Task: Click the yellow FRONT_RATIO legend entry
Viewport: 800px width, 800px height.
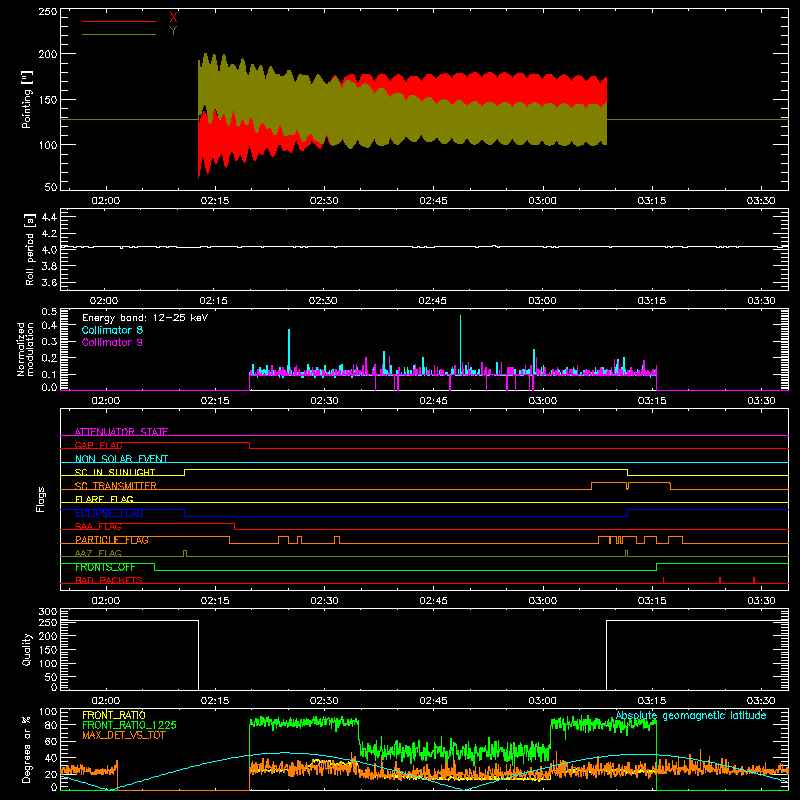Action: (114, 715)
